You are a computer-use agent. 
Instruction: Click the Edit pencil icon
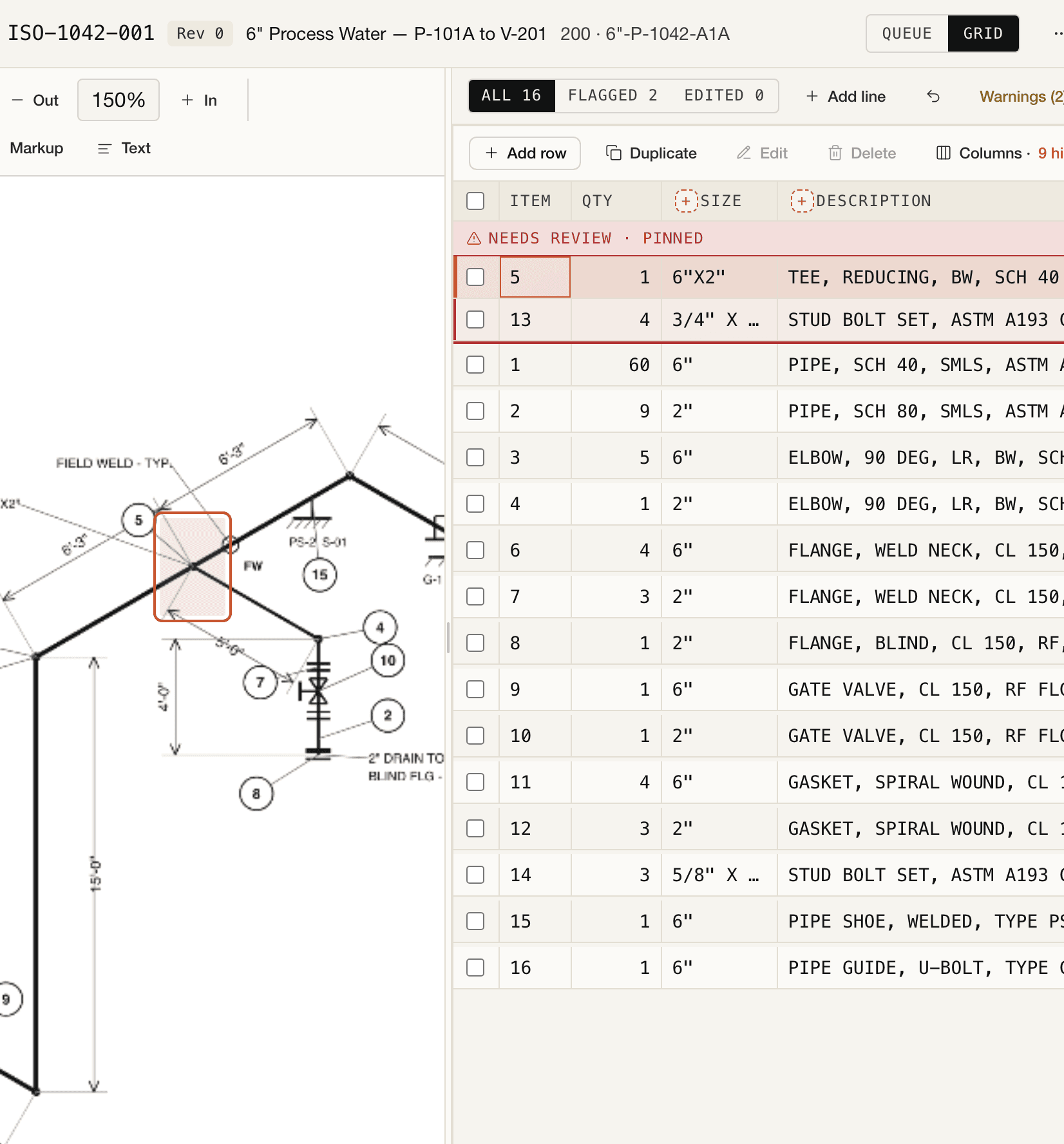[744, 153]
